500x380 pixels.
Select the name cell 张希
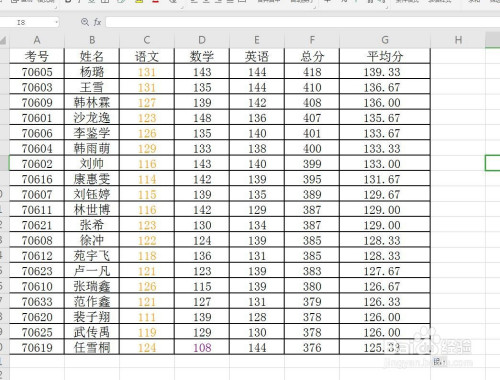pyautogui.click(x=92, y=225)
